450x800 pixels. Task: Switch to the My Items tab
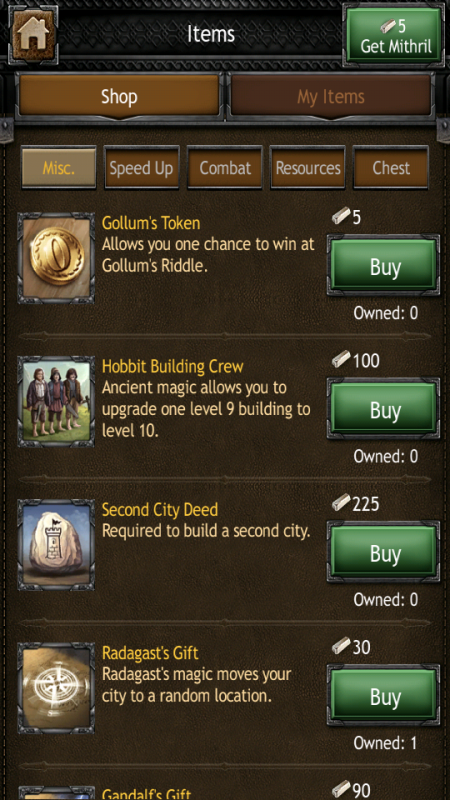[x=331, y=96]
